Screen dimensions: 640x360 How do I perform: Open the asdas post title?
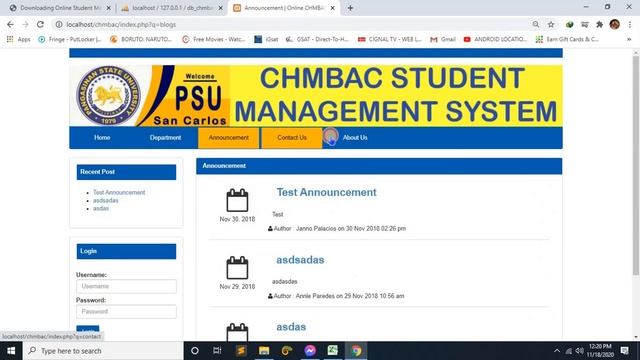pos(291,327)
